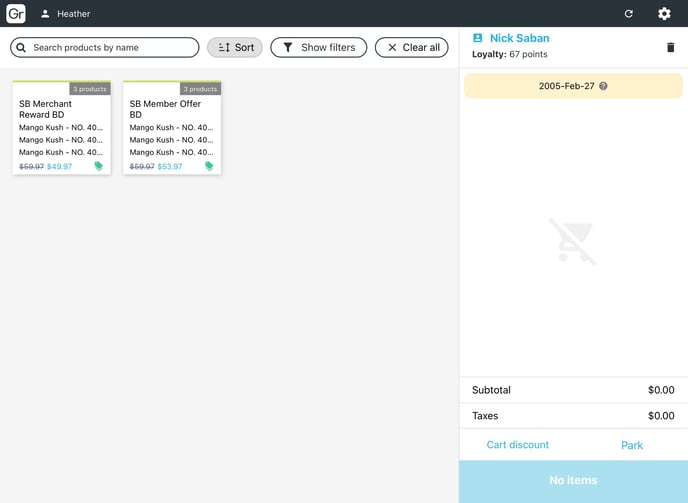
Task: Click discount tag on SB Member Offer BD
Action: coord(209,166)
